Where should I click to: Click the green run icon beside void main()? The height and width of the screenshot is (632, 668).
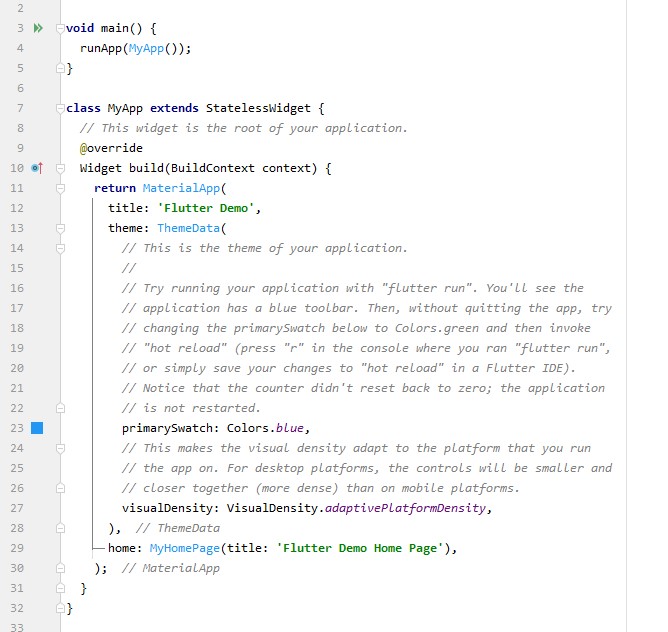[38, 28]
